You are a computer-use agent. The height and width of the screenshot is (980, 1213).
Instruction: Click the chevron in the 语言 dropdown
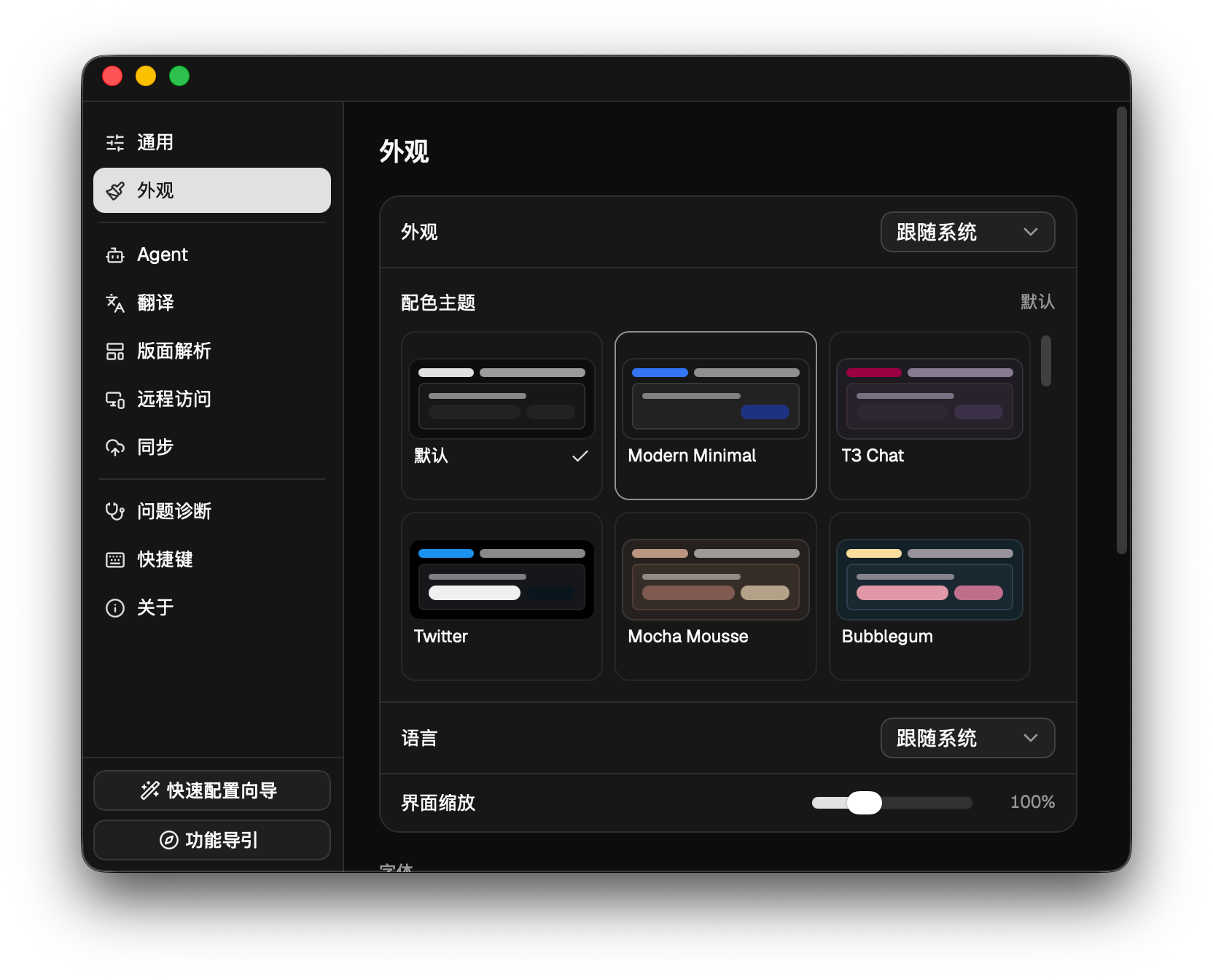click(1030, 738)
